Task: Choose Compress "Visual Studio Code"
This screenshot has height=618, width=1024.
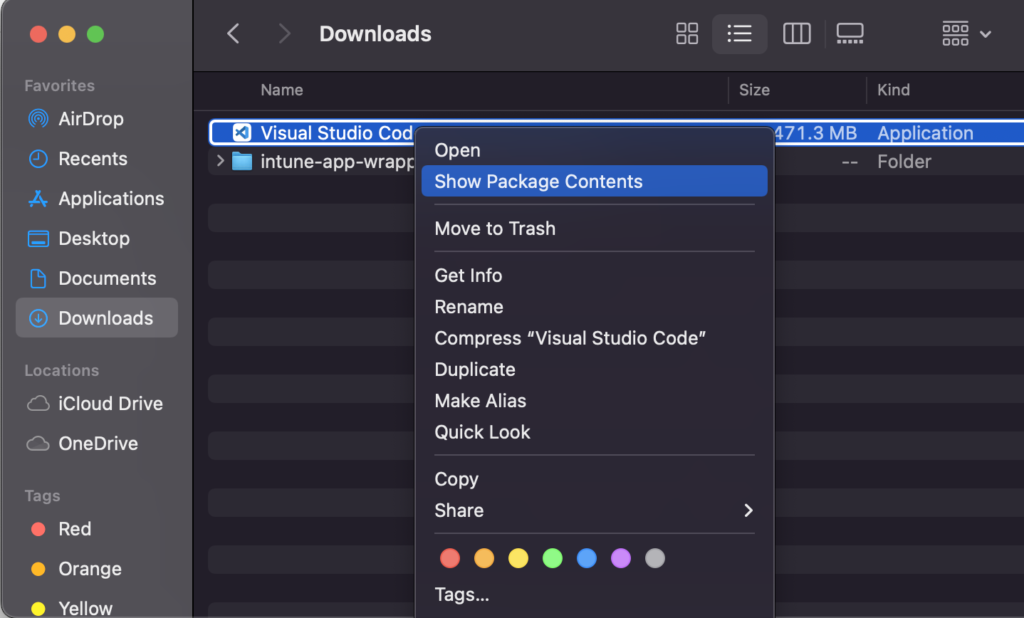Action: (594, 338)
